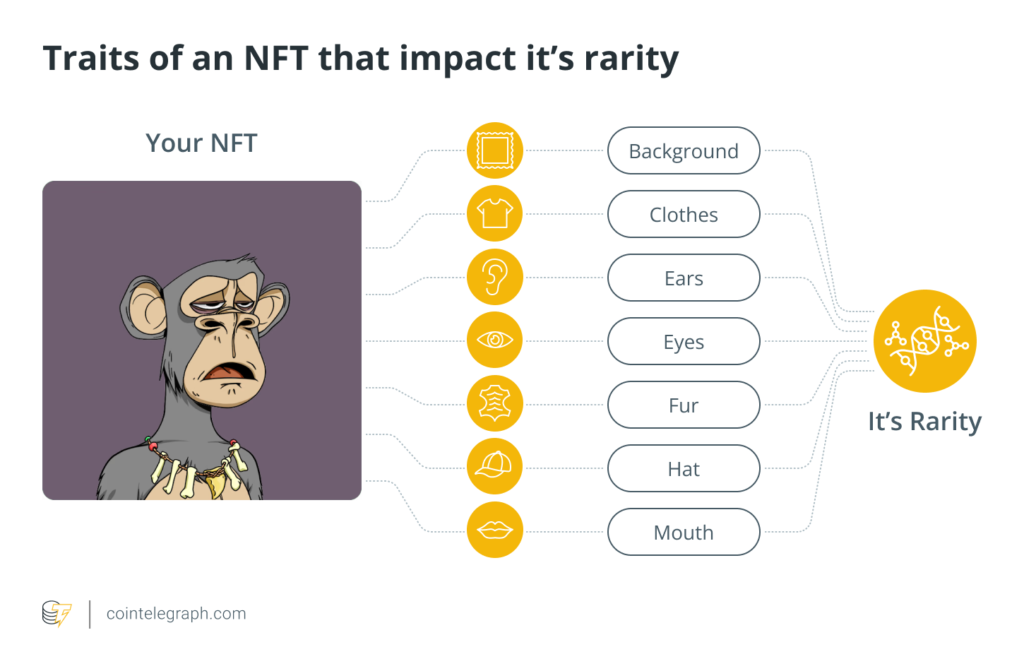
Task: Select the Hat label pill
Action: tap(684, 468)
